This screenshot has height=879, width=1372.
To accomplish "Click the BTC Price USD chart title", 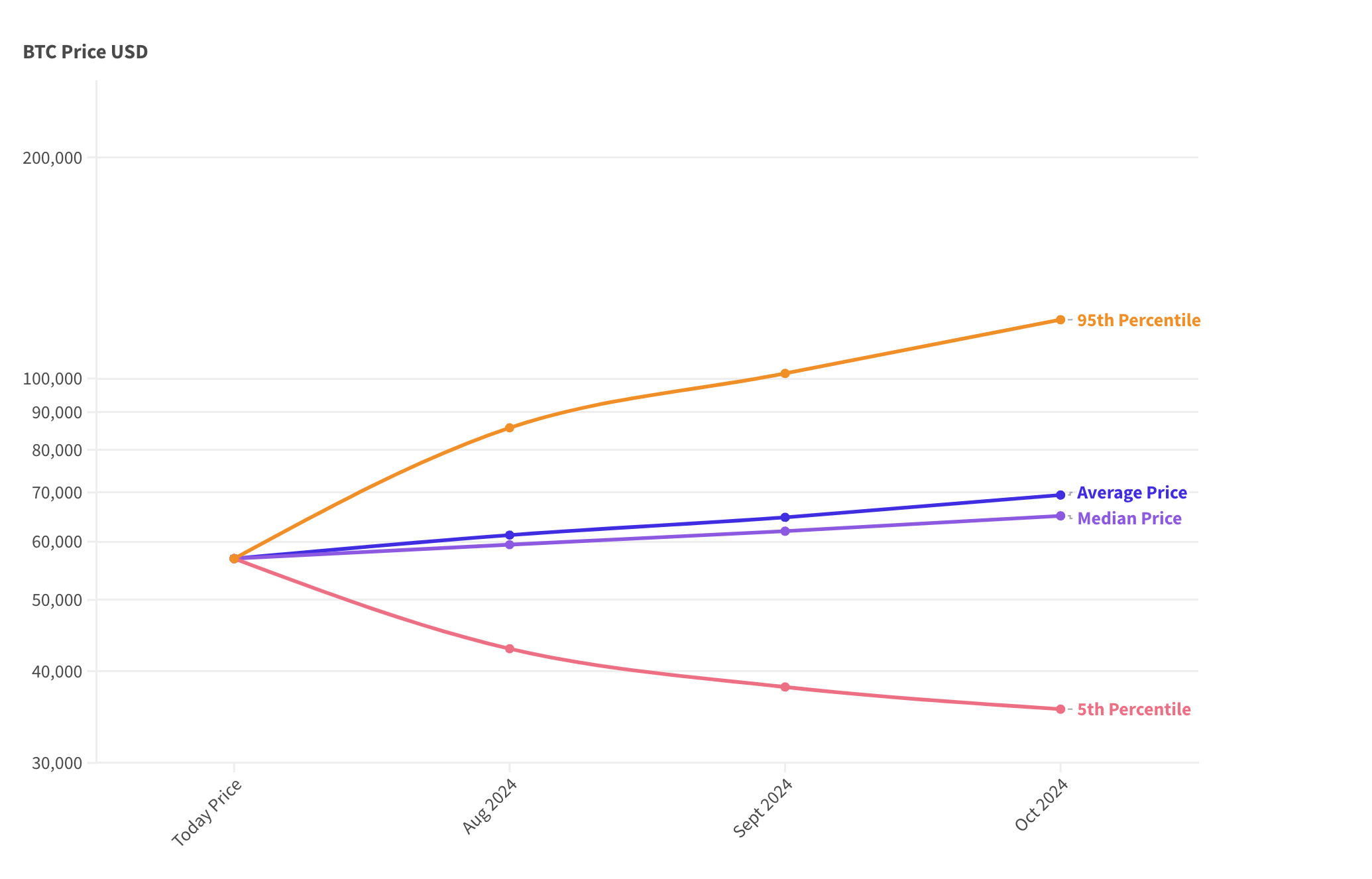I will [x=86, y=52].
